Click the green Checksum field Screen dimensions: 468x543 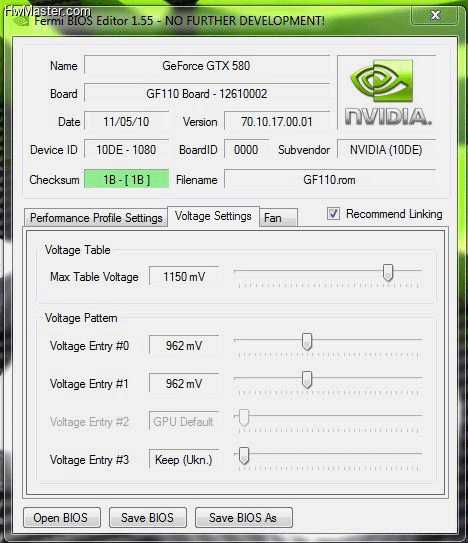[126, 179]
